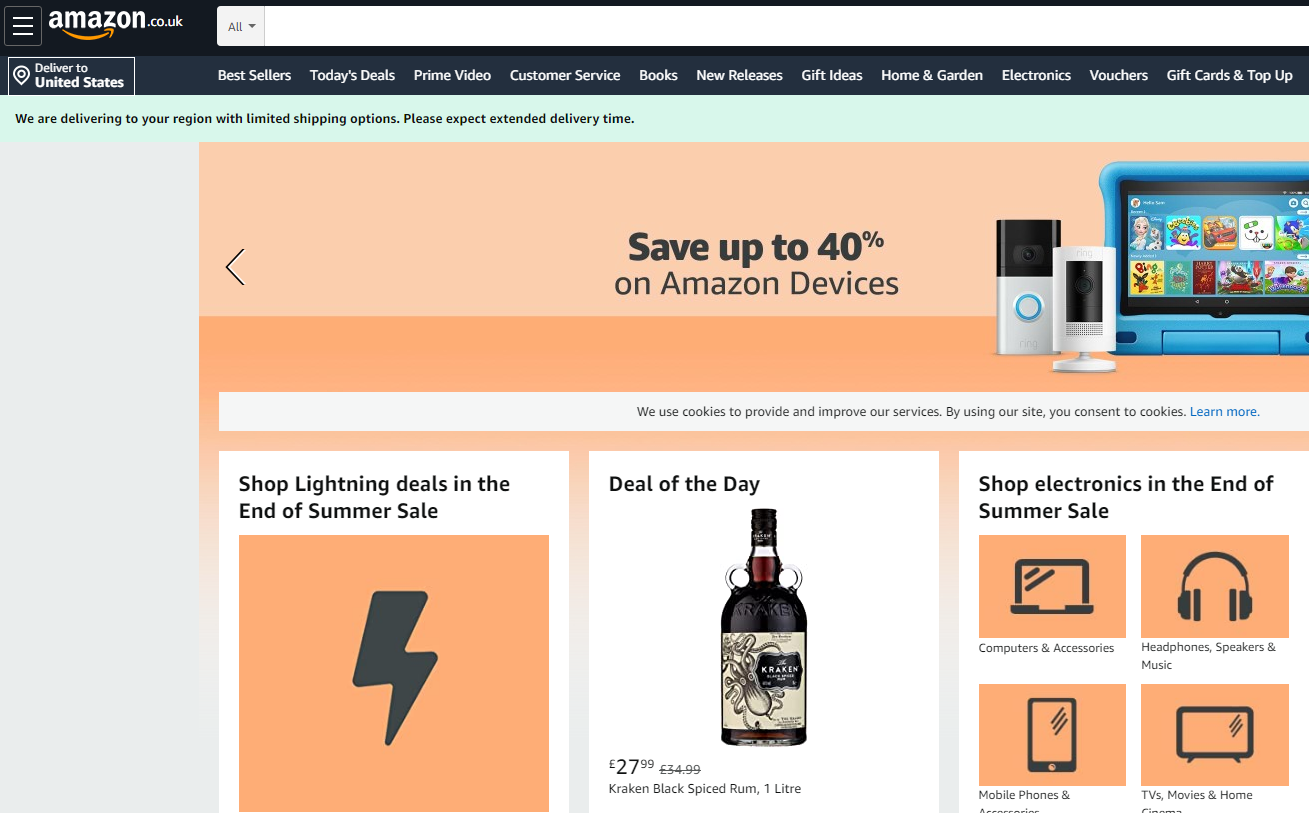Screen dimensions: 1309x813
Task: Open the hamburger navigation menu
Action: tap(23, 26)
